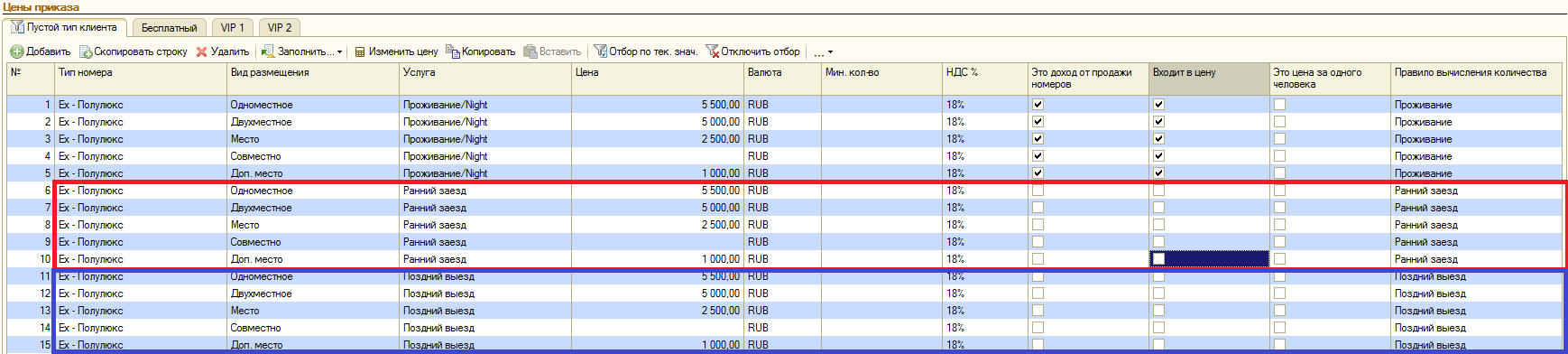Select price 2 500,00 in row 13
This screenshot has height=354, width=1568.
(x=658, y=311)
